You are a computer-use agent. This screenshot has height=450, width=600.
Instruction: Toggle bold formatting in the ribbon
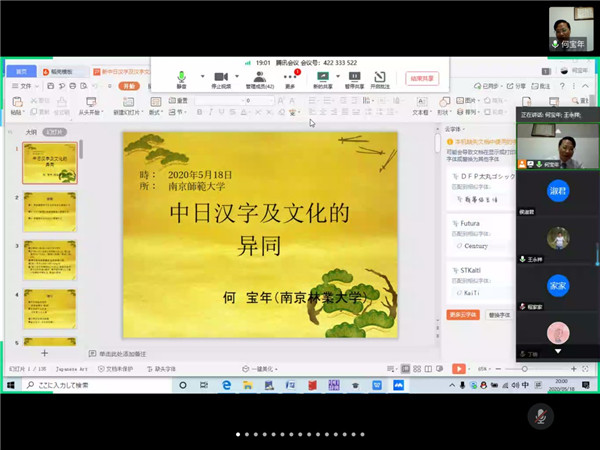pos(198,112)
